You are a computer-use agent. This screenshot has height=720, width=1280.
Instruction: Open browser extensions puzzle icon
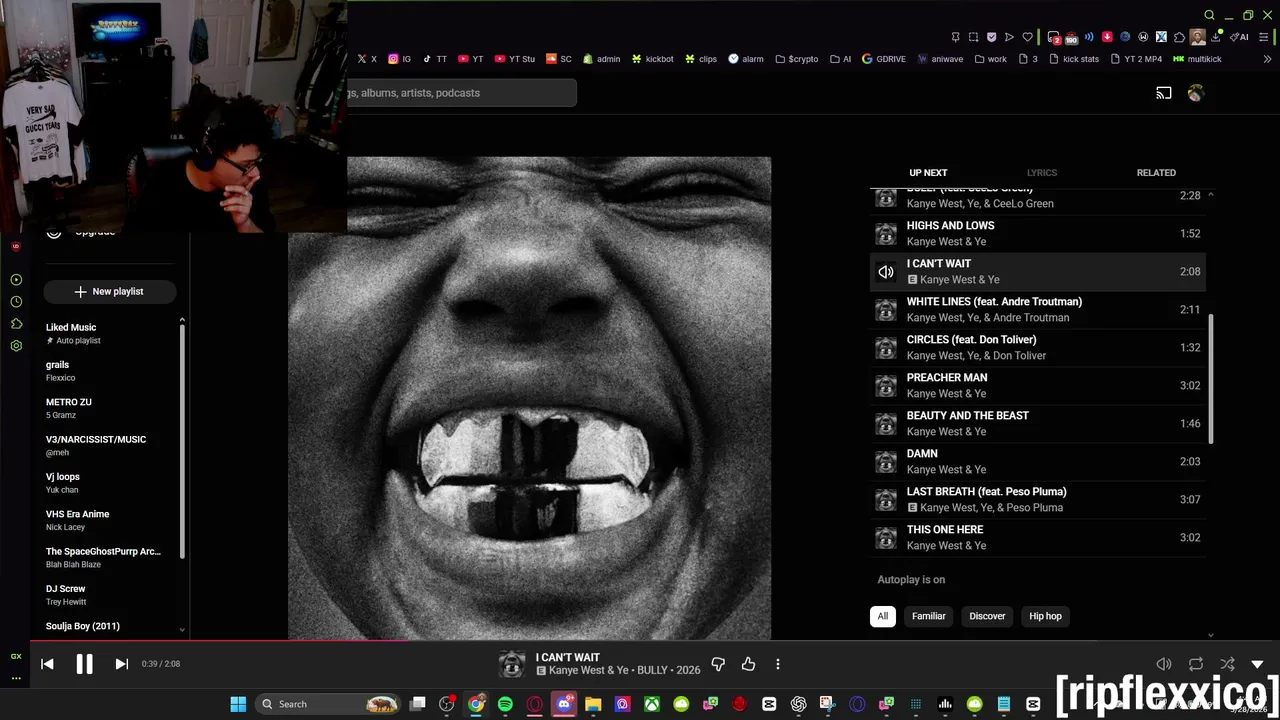pos(1179,37)
